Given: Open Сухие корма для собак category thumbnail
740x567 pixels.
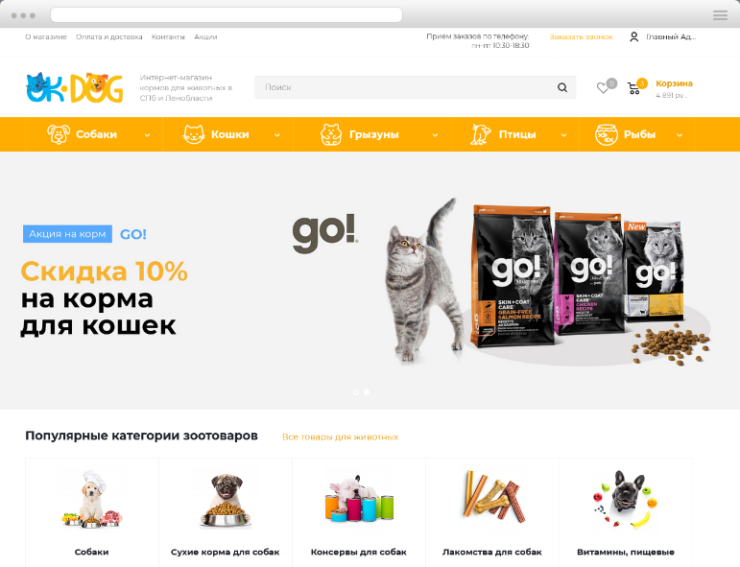Looking at the screenshot, I should [x=226, y=500].
